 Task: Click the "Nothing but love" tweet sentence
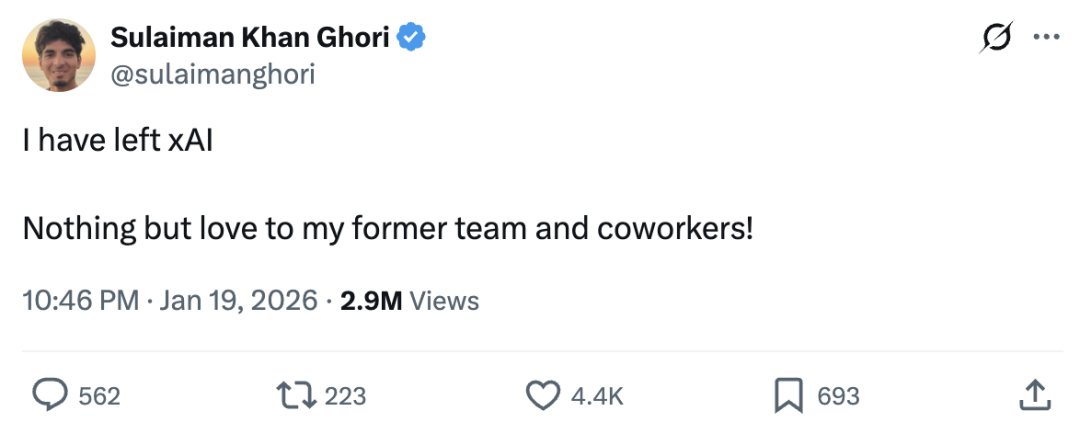pyautogui.click(x=388, y=230)
